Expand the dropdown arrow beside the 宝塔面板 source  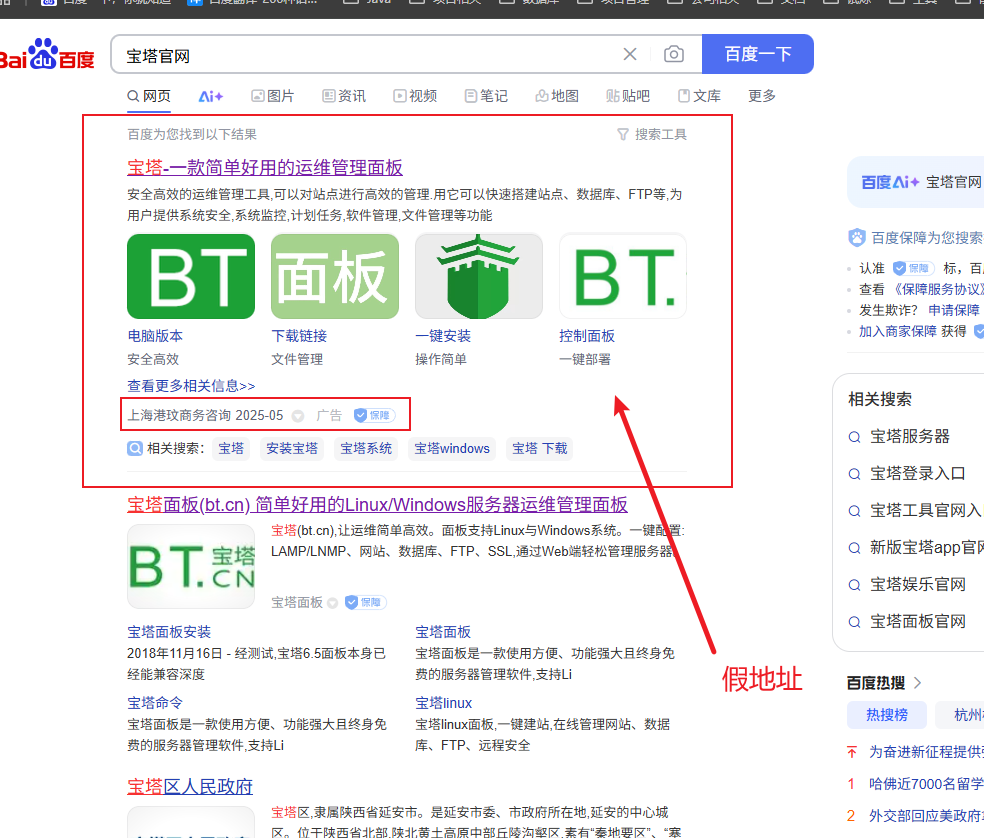pos(333,603)
